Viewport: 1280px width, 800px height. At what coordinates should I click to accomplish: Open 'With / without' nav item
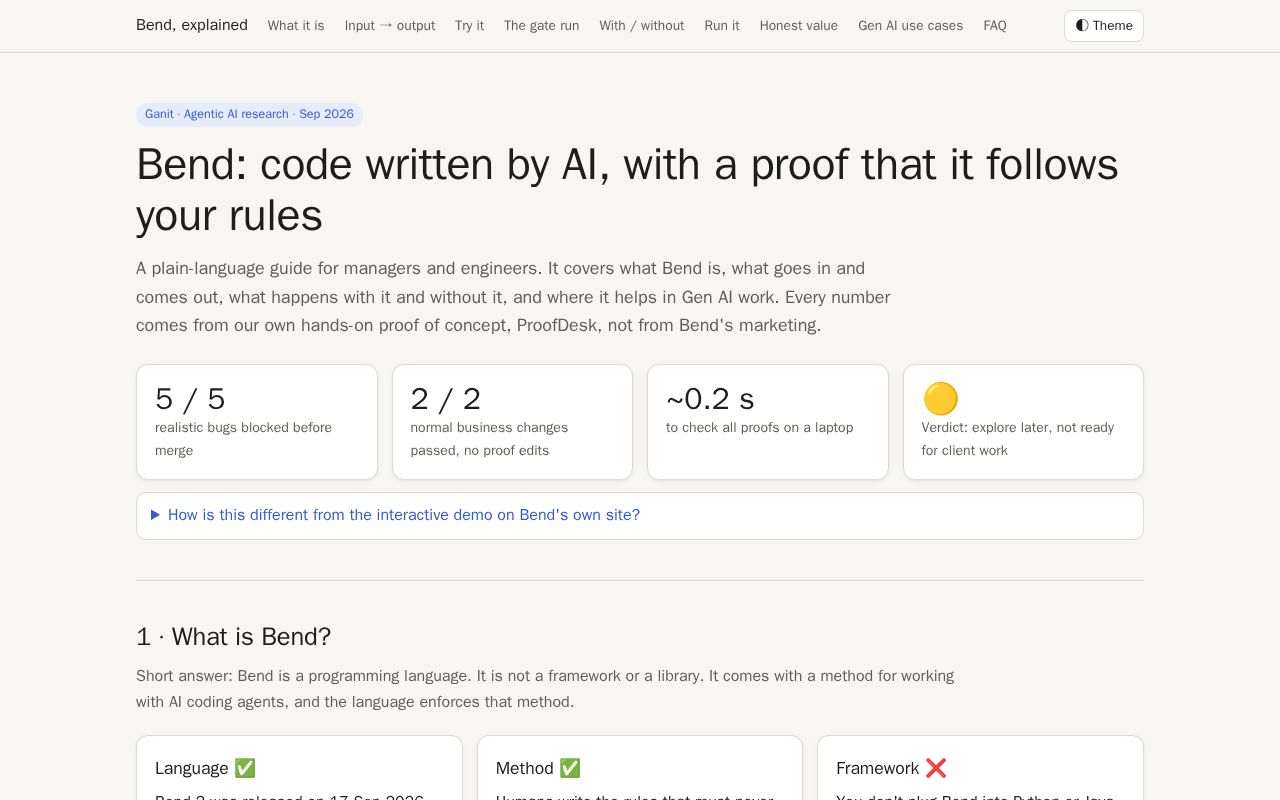point(642,26)
